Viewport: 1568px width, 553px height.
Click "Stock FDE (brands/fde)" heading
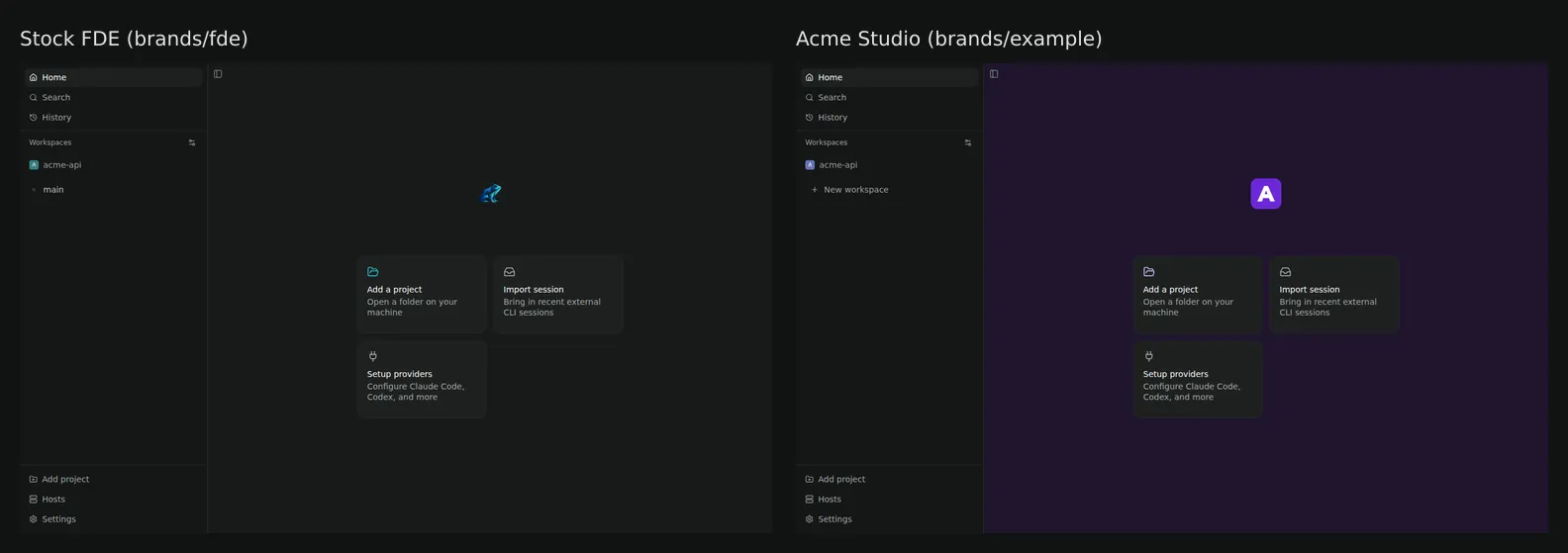(134, 39)
